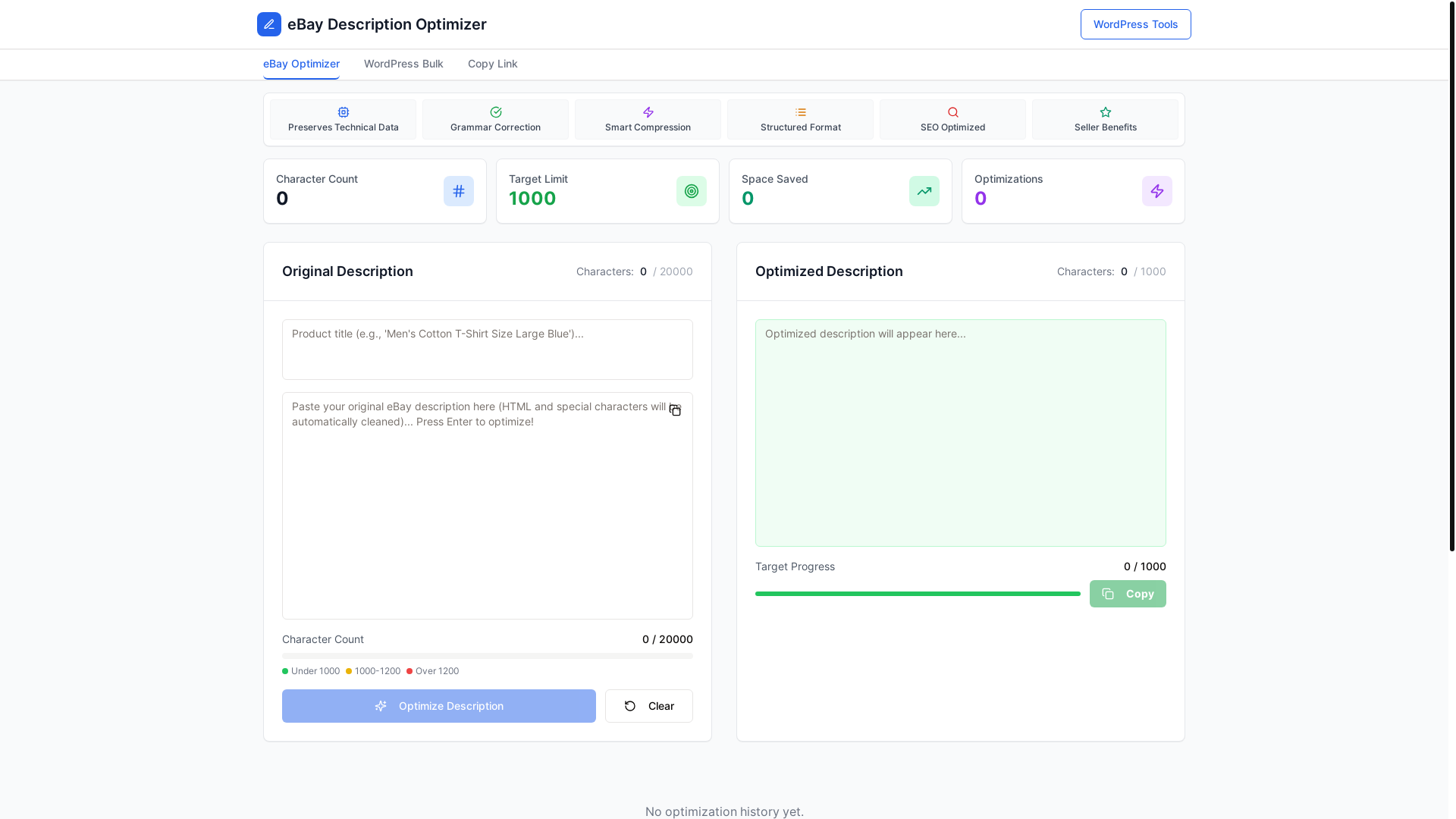This screenshot has height=819, width=1456.
Task: Click the target icon in Target Limit card
Action: pos(692,191)
